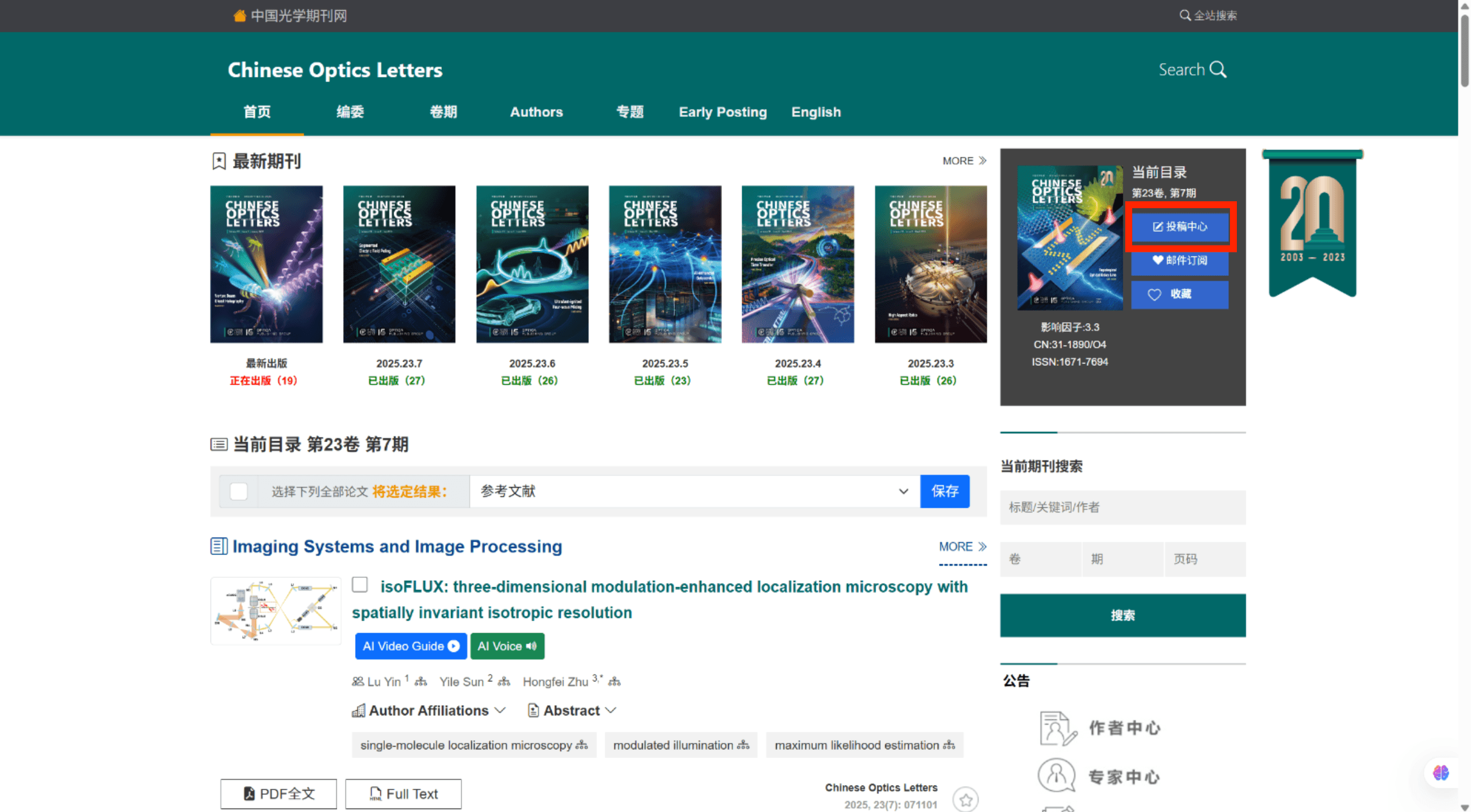Image resolution: width=1471 pixels, height=812 pixels.
Task: Star the Chinese Optics Letters article
Action: point(965,799)
